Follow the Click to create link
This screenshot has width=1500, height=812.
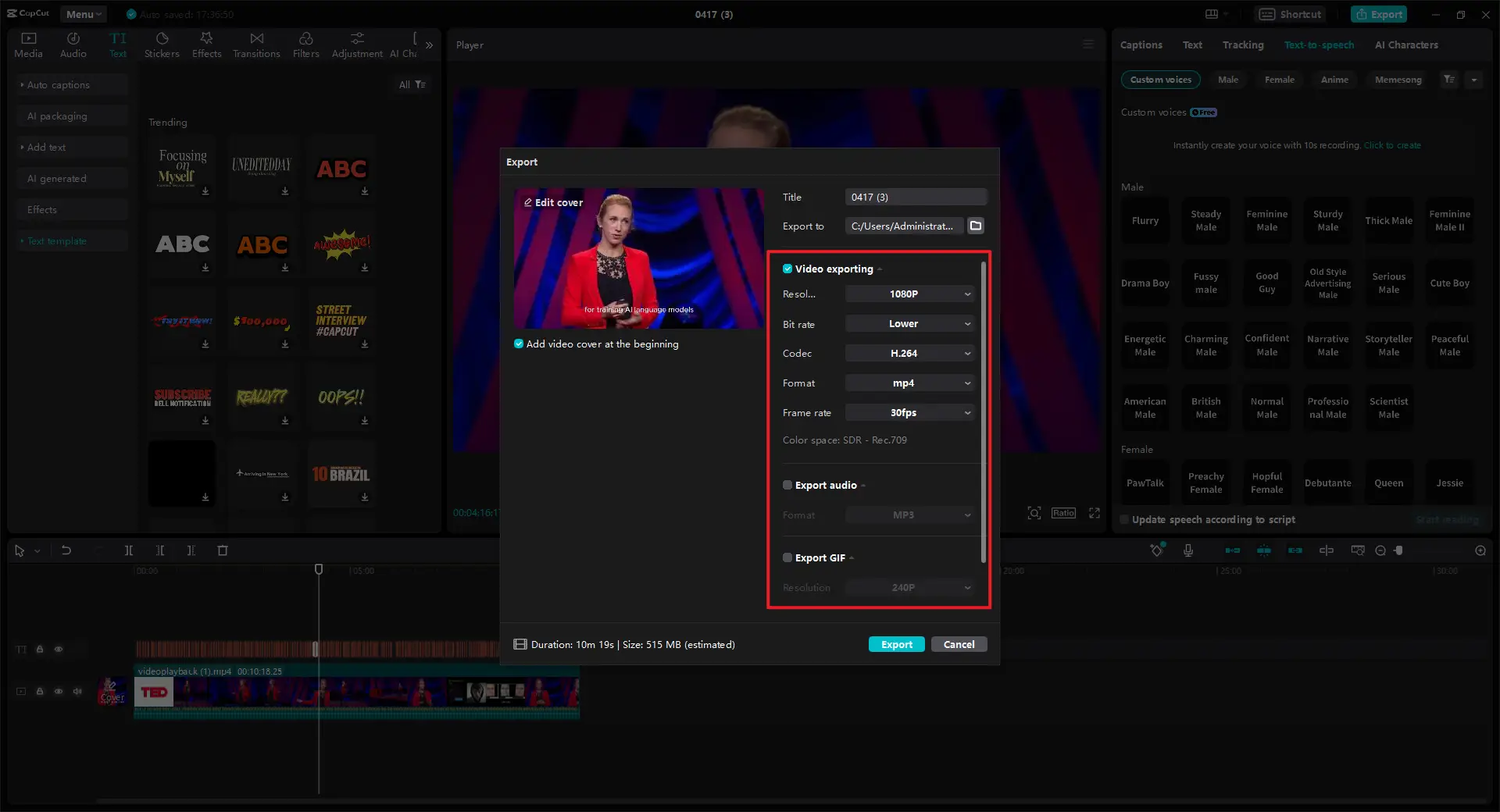1392,145
